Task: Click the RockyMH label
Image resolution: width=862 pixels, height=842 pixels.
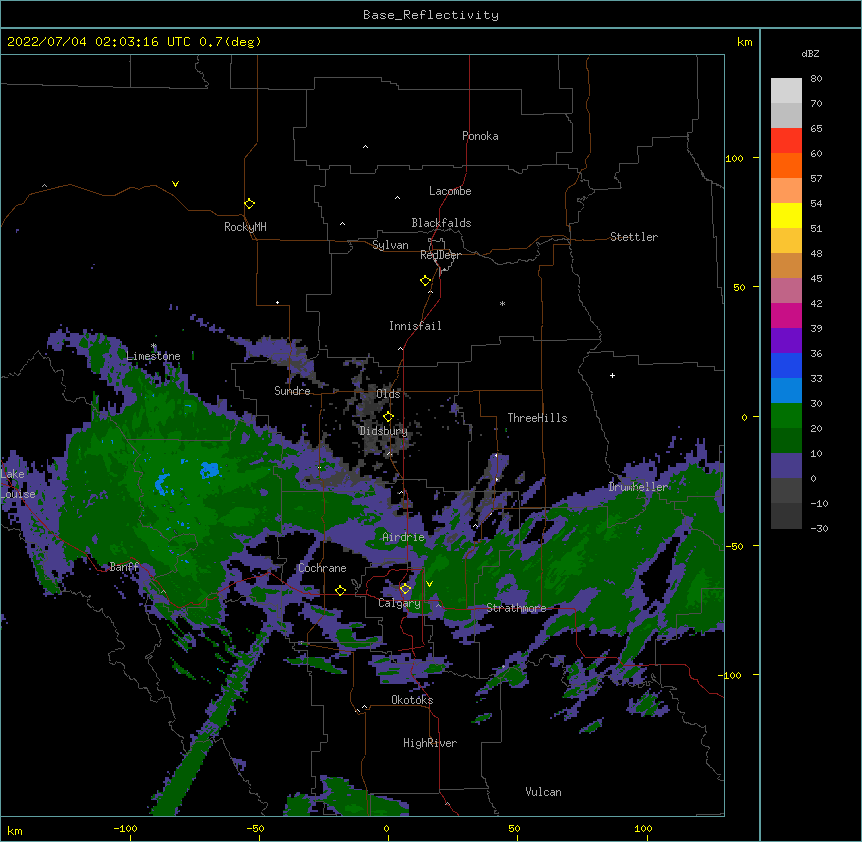Action: [245, 227]
